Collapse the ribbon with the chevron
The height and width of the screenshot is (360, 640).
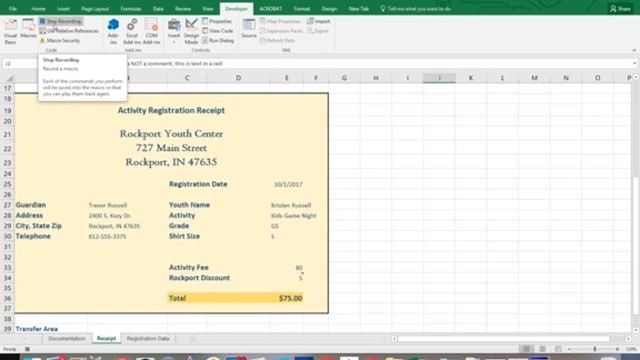coord(634,50)
